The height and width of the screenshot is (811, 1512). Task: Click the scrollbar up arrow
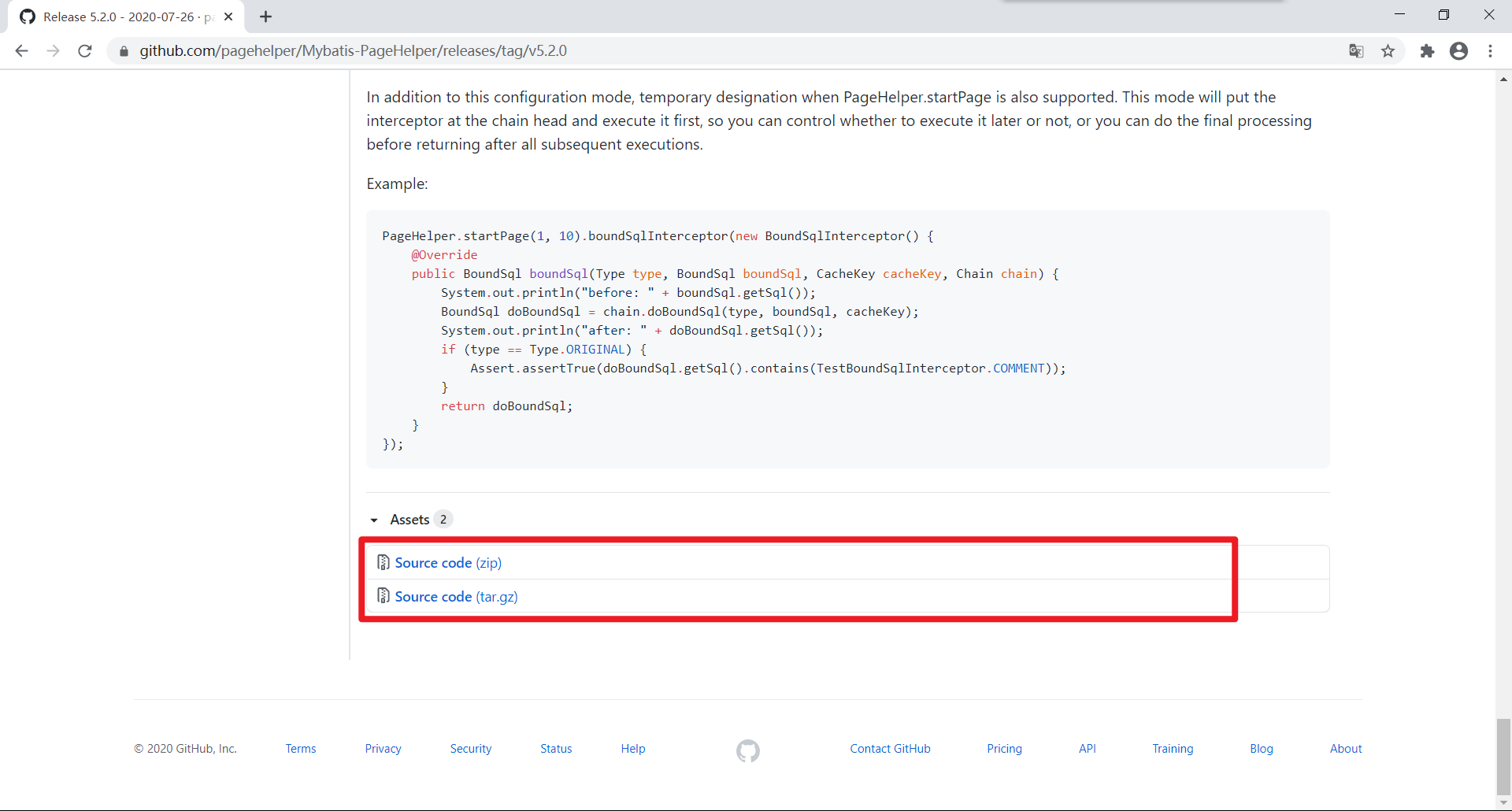coord(1503,79)
